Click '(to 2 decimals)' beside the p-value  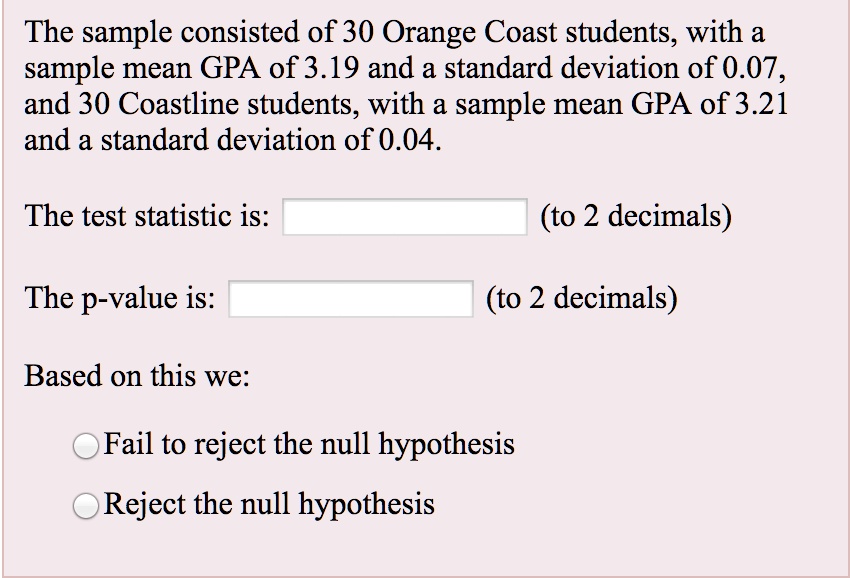(x=581, y=296)
